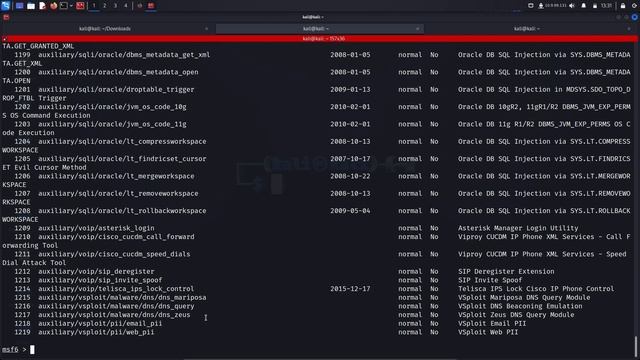Open notifications bell icon
640x360 pixels.
point(584,6)
